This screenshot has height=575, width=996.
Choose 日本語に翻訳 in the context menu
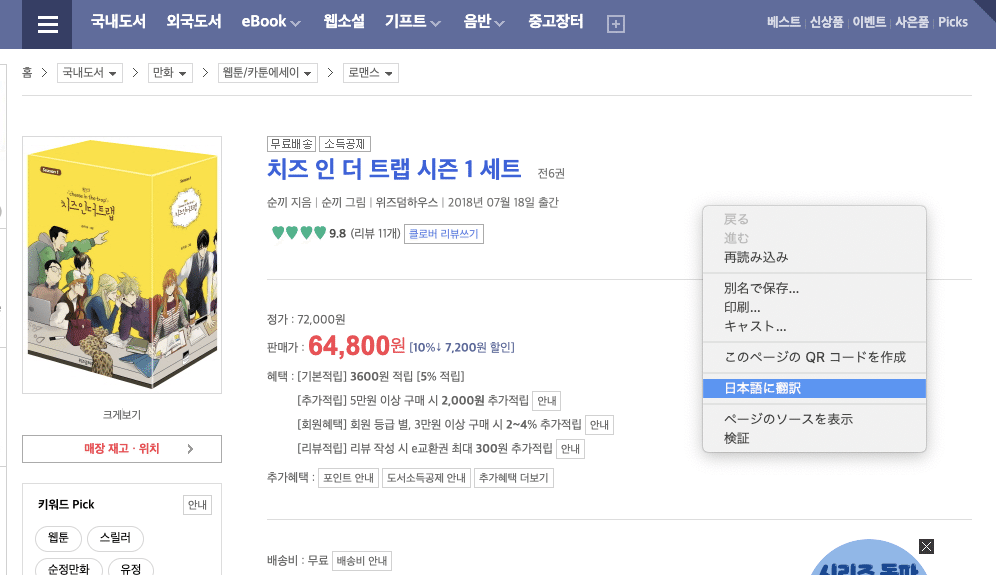click(x=814, y=388)
